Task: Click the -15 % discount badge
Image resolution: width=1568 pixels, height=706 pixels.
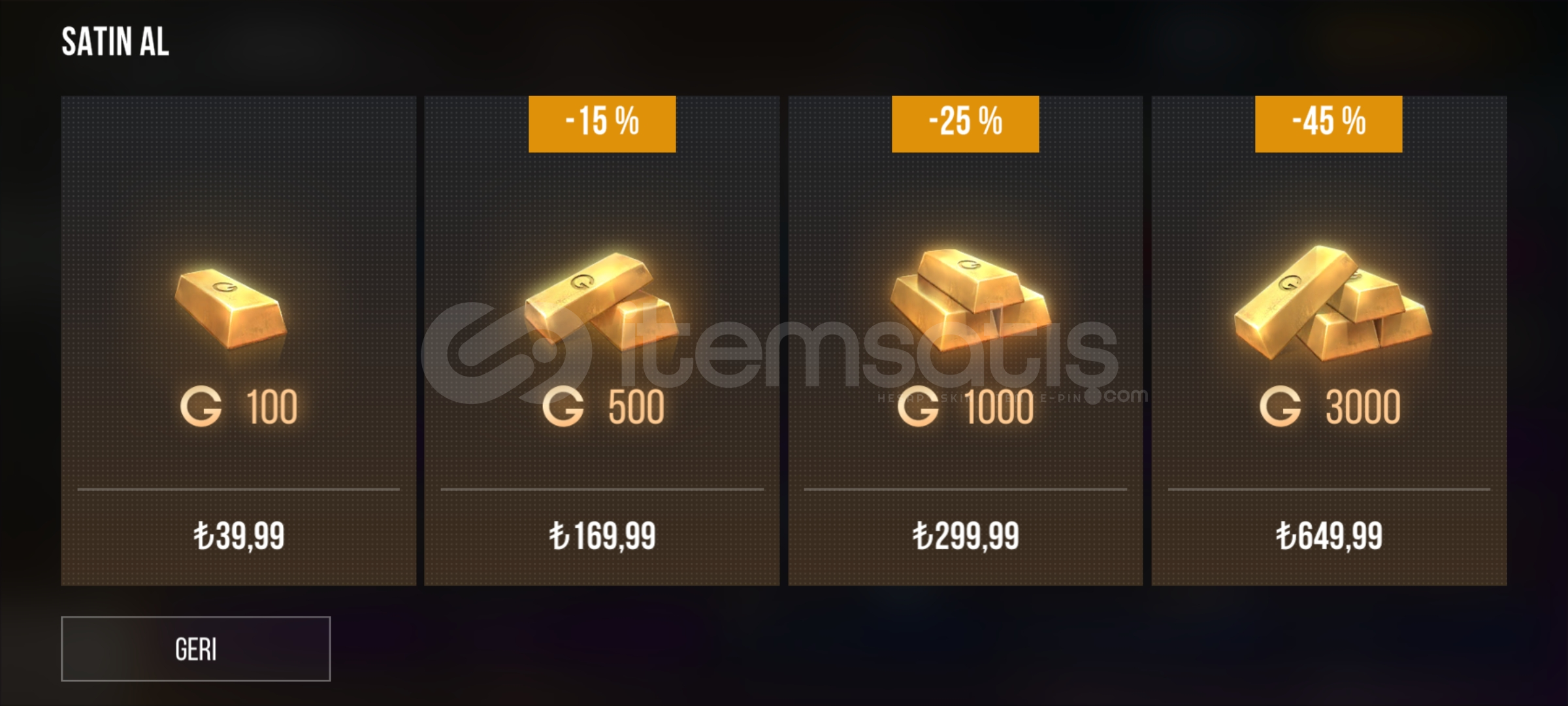Action: coord(602,124)
